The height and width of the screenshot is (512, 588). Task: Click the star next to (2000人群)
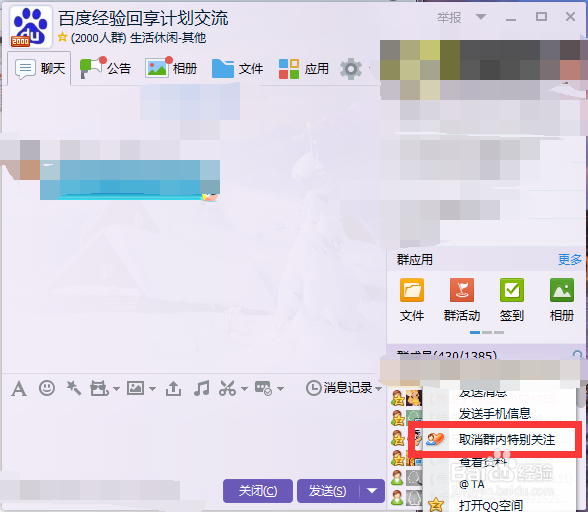point(63,37)
